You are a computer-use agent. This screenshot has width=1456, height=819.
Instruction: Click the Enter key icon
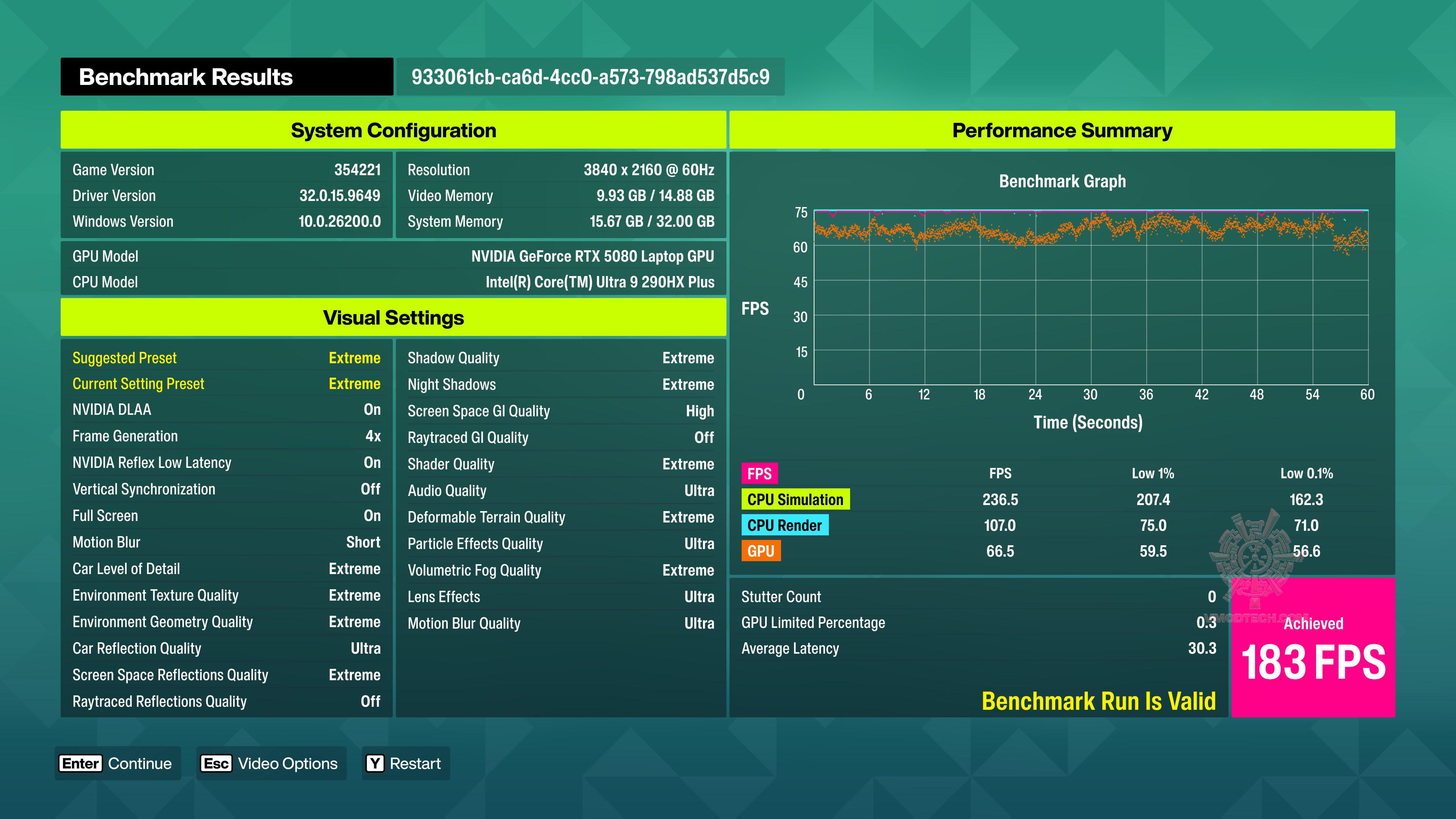[81, 764]
